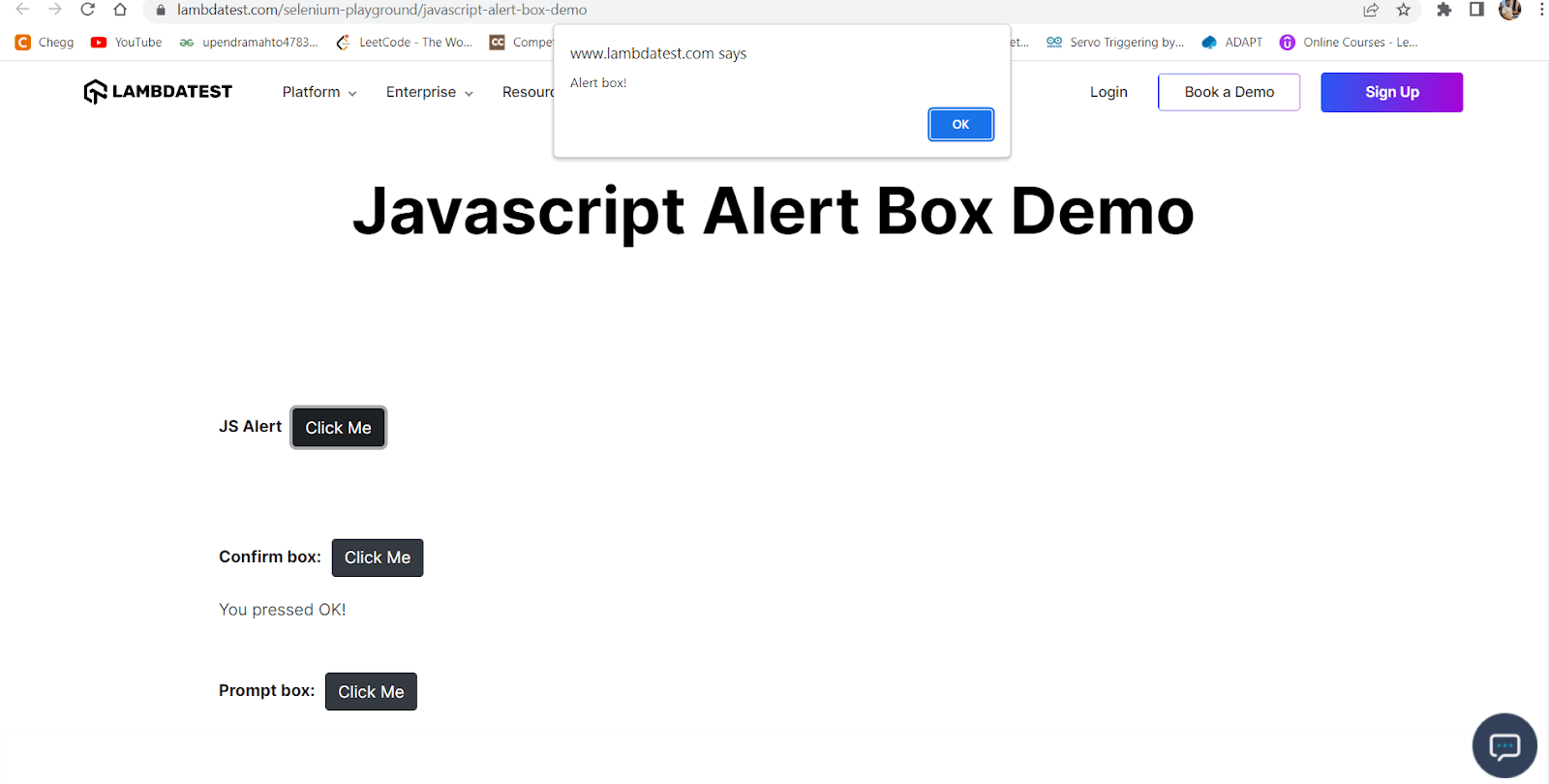Open the browser home icon
Image resolution: width=1549 pixels, height=784 pixels.
(x=120, y=10)
